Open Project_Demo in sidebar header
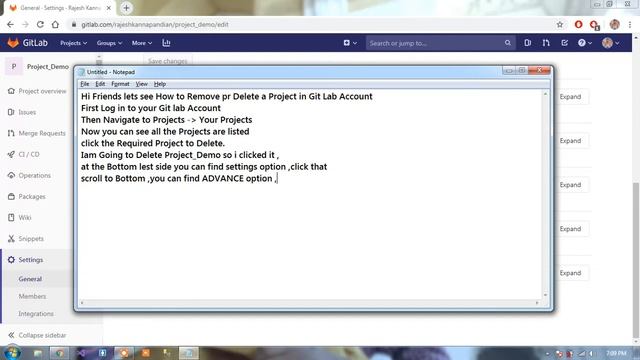 (48, 67)
